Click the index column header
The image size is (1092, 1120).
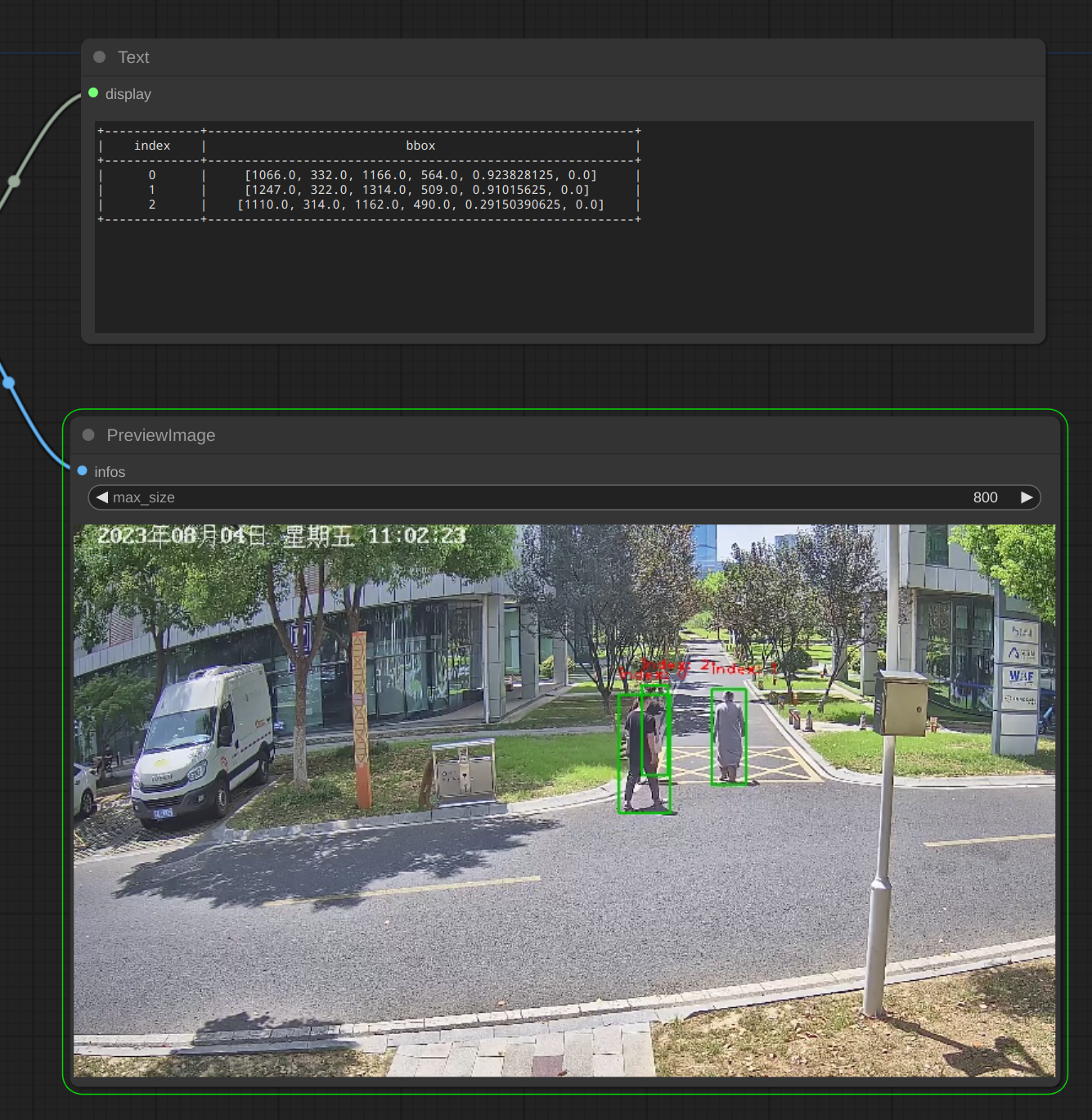click(152, 146)
